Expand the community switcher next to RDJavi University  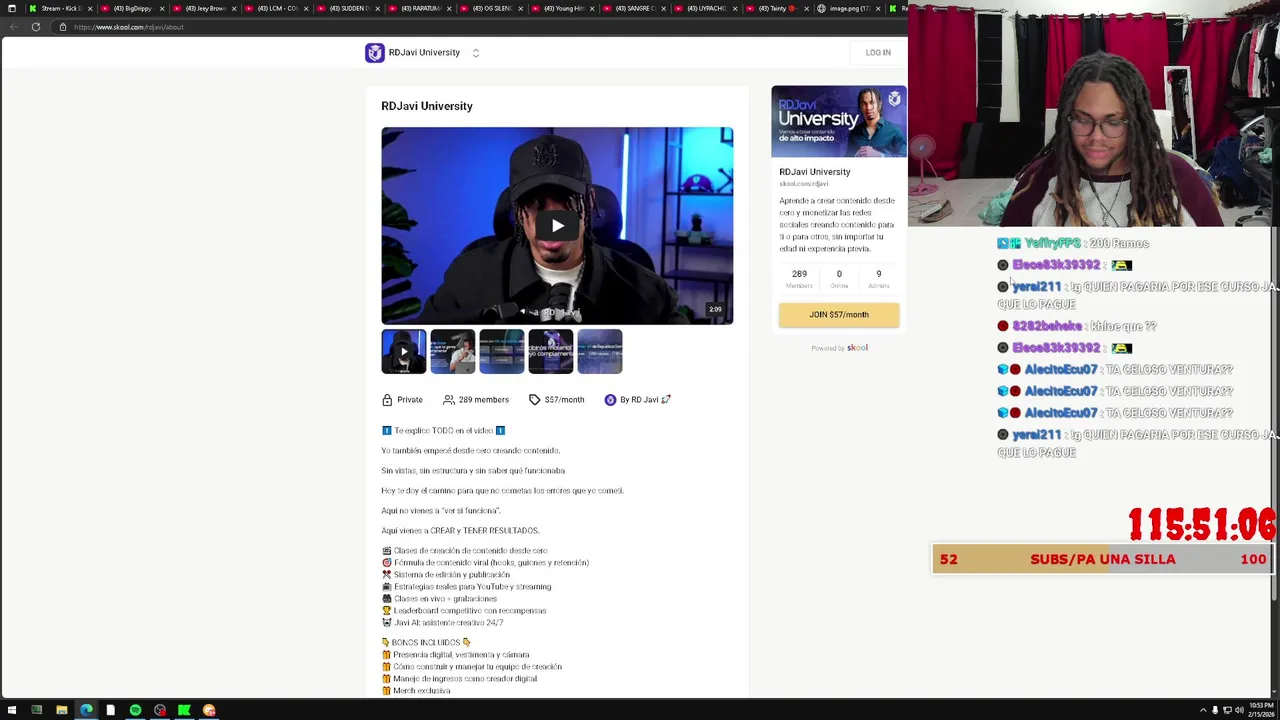point(476,53)
